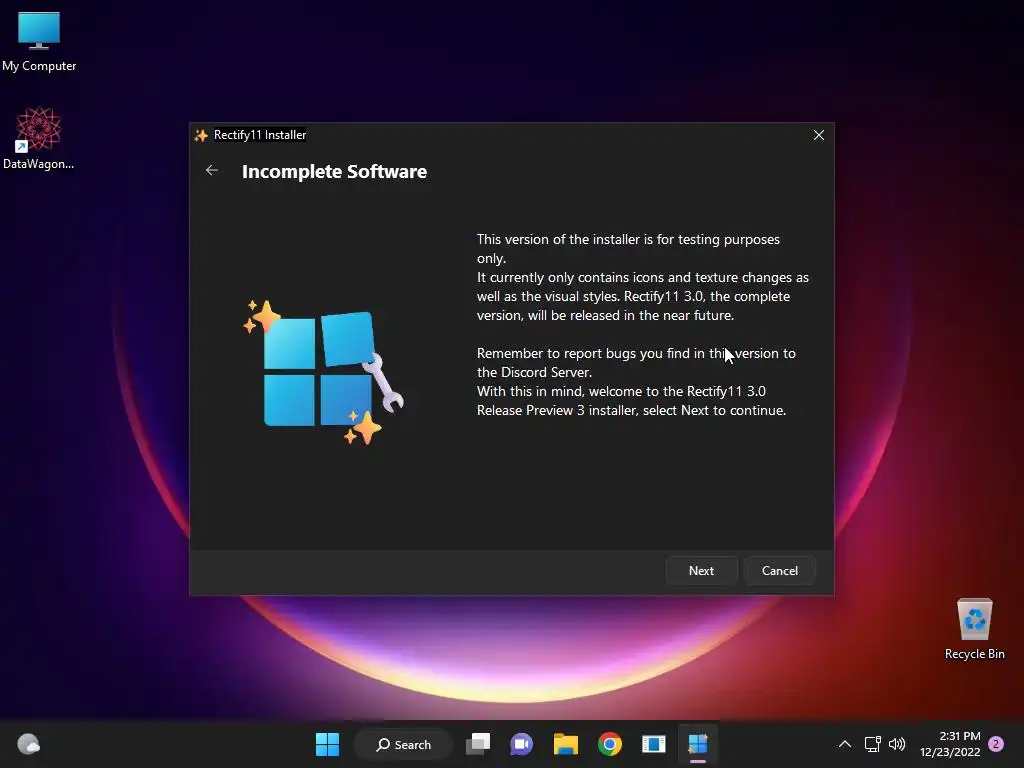Open the volume control in system tray
This screenshot has width=1024, height=768.
coord(897,744)
